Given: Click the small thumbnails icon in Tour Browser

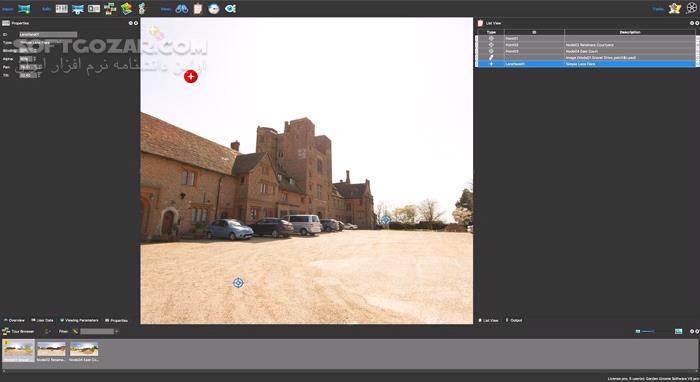Looking at the screenshot, I should (638, 332).
